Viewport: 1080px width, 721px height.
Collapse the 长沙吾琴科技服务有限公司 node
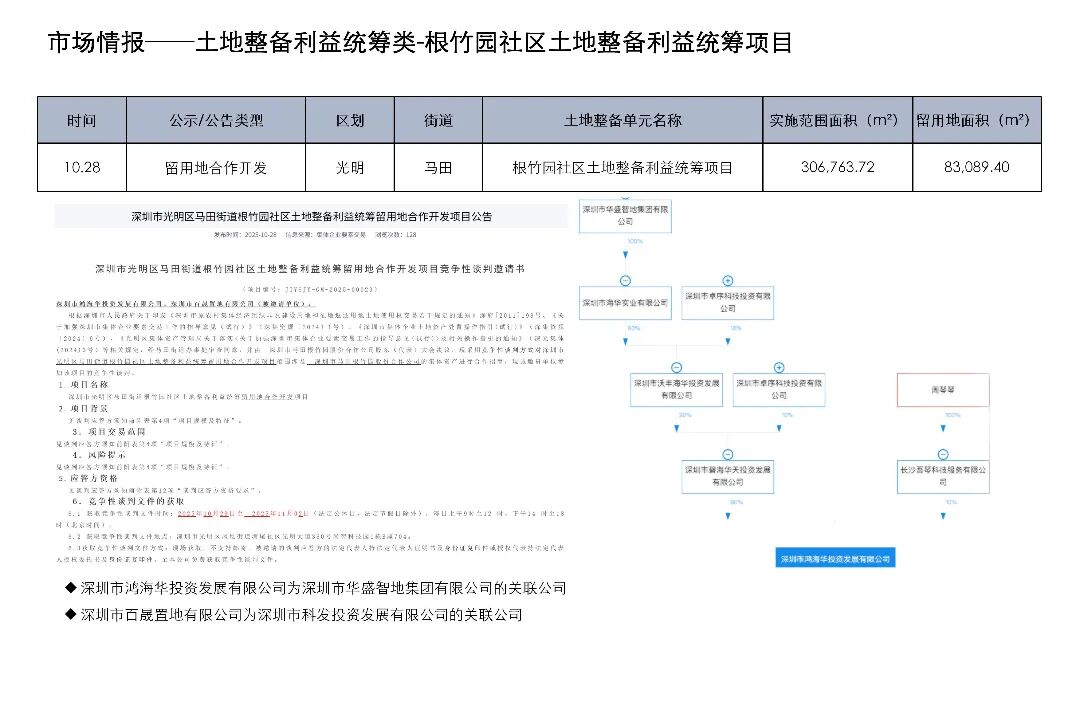coord(942,453)
